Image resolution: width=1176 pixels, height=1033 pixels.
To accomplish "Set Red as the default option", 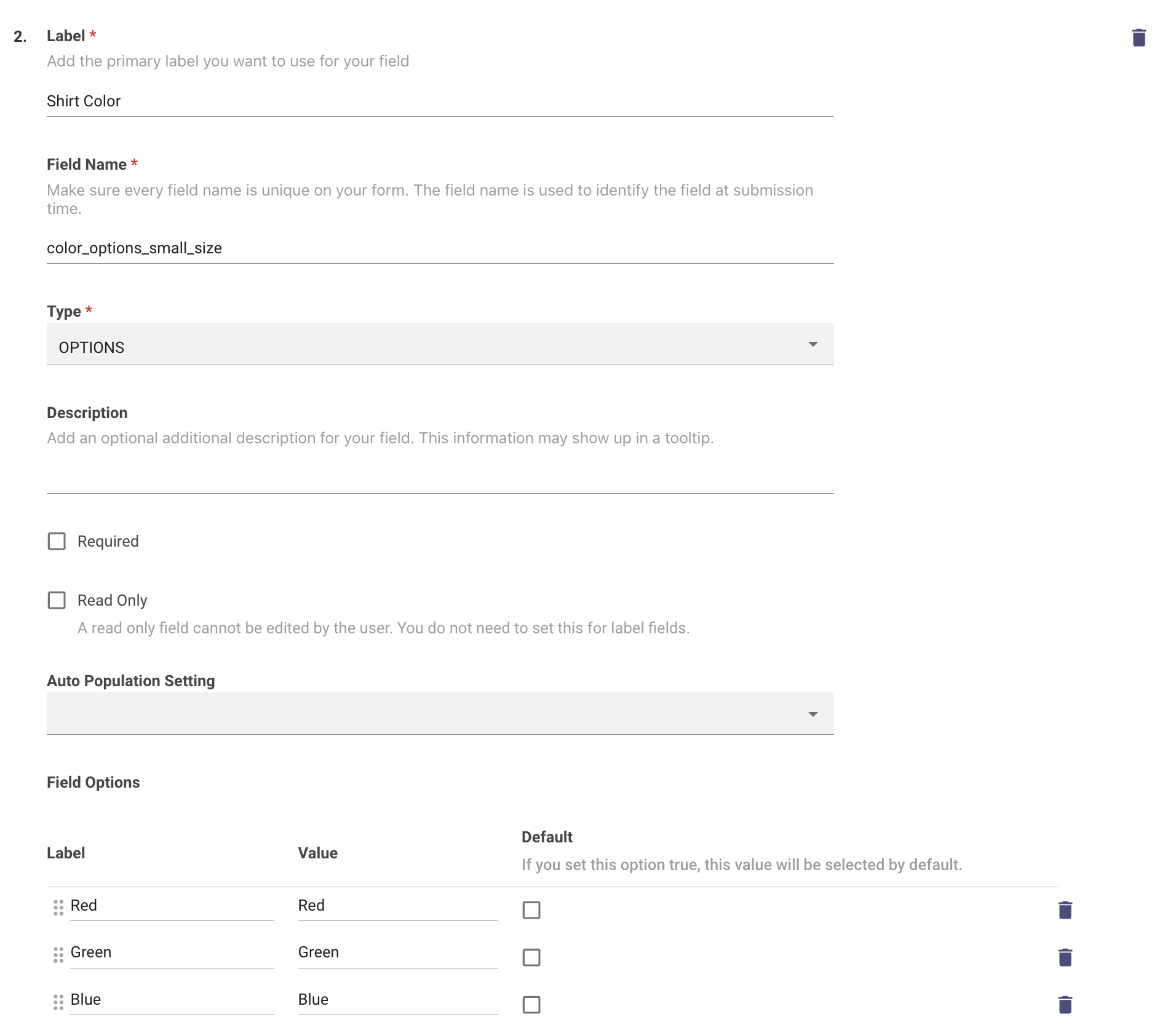I will point(531,910).
